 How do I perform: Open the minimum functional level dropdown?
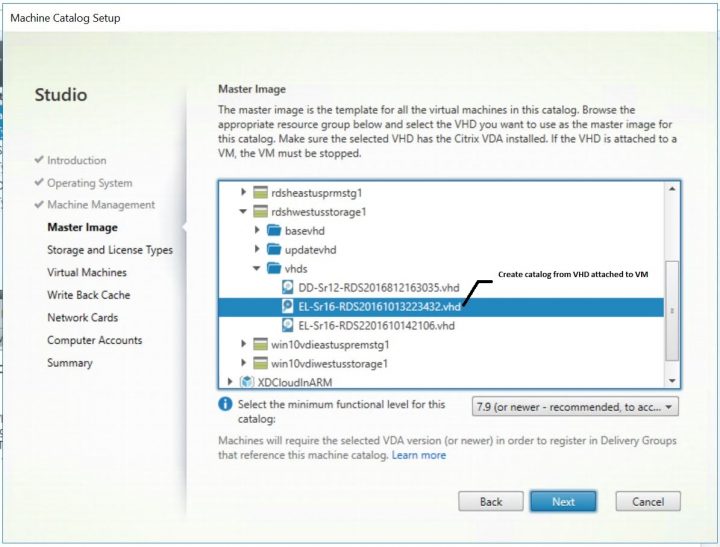point(574,407)
